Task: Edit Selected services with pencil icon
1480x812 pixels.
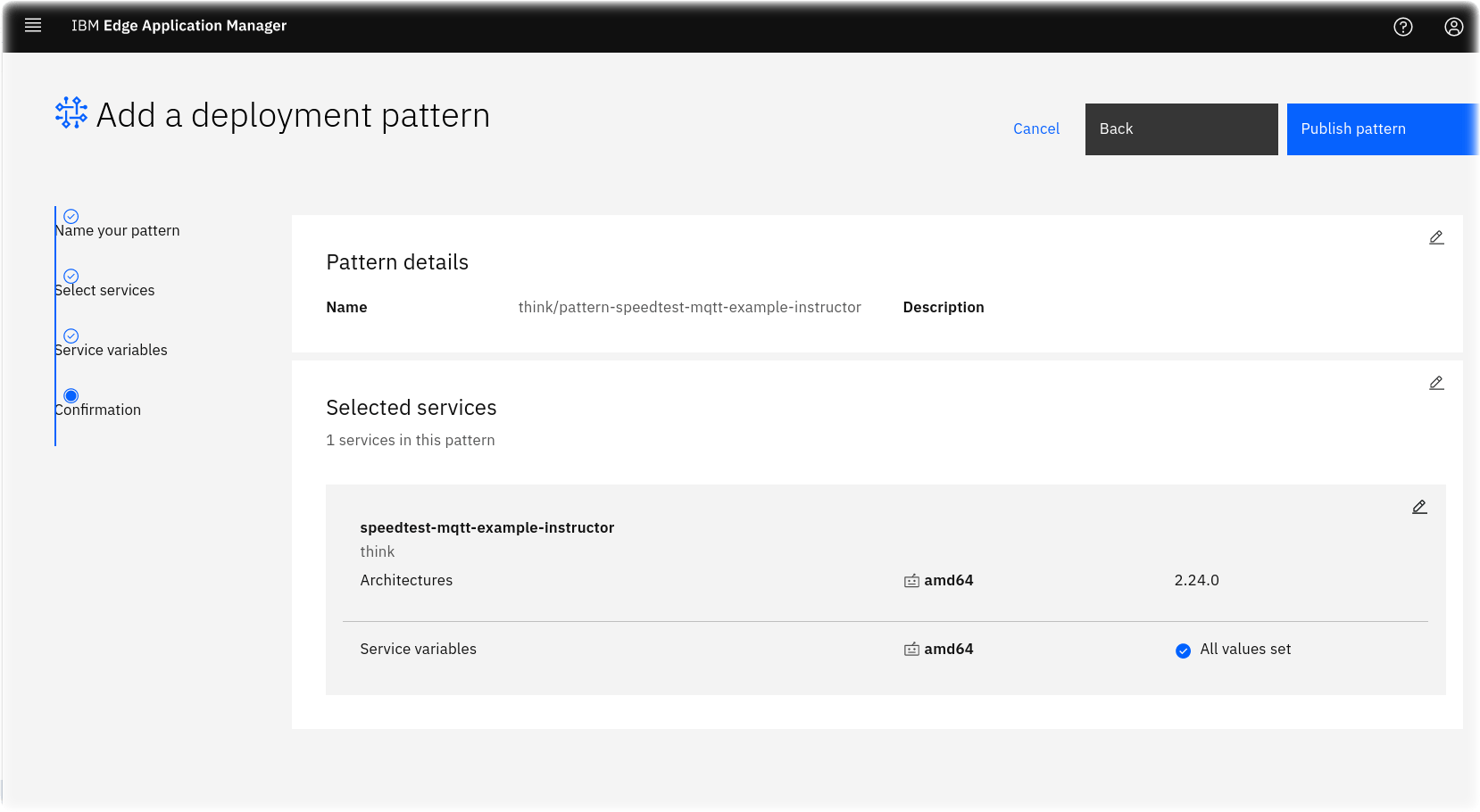Action: click(x=1435, y=383)
